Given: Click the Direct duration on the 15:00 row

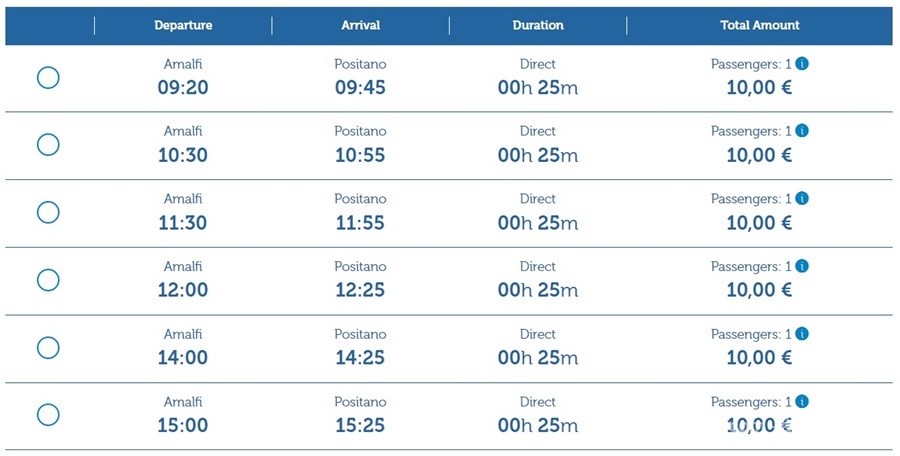Looking at the screenshot, I should pyautogui.click(x=538, y=402).
